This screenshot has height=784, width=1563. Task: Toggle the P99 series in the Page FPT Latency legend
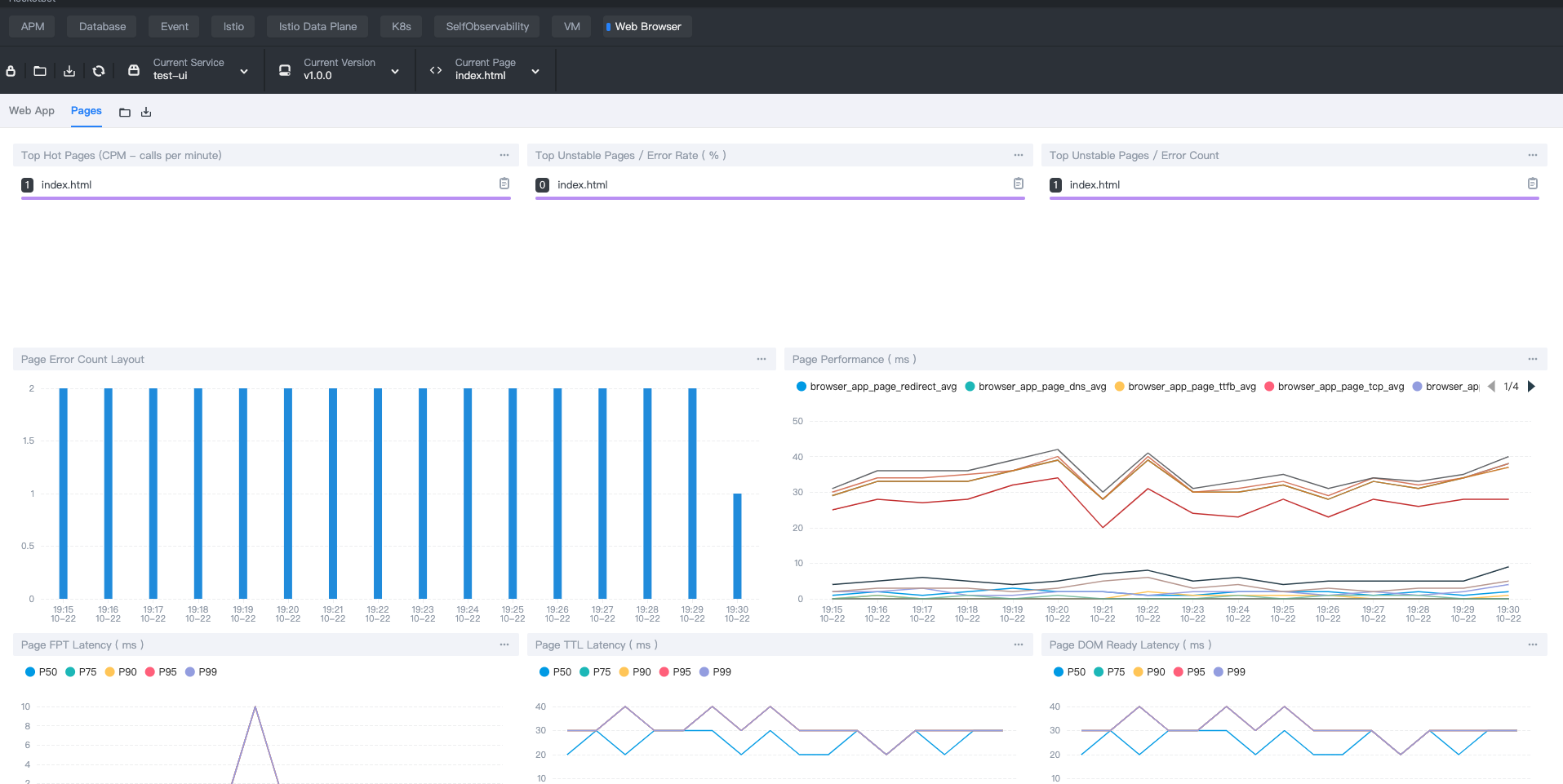[x=201, y=672]
